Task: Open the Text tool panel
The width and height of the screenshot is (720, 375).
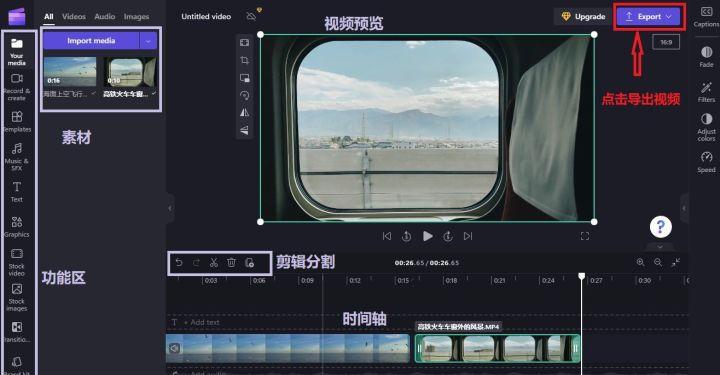Action: pyautogui.click(x=17, y=192)
